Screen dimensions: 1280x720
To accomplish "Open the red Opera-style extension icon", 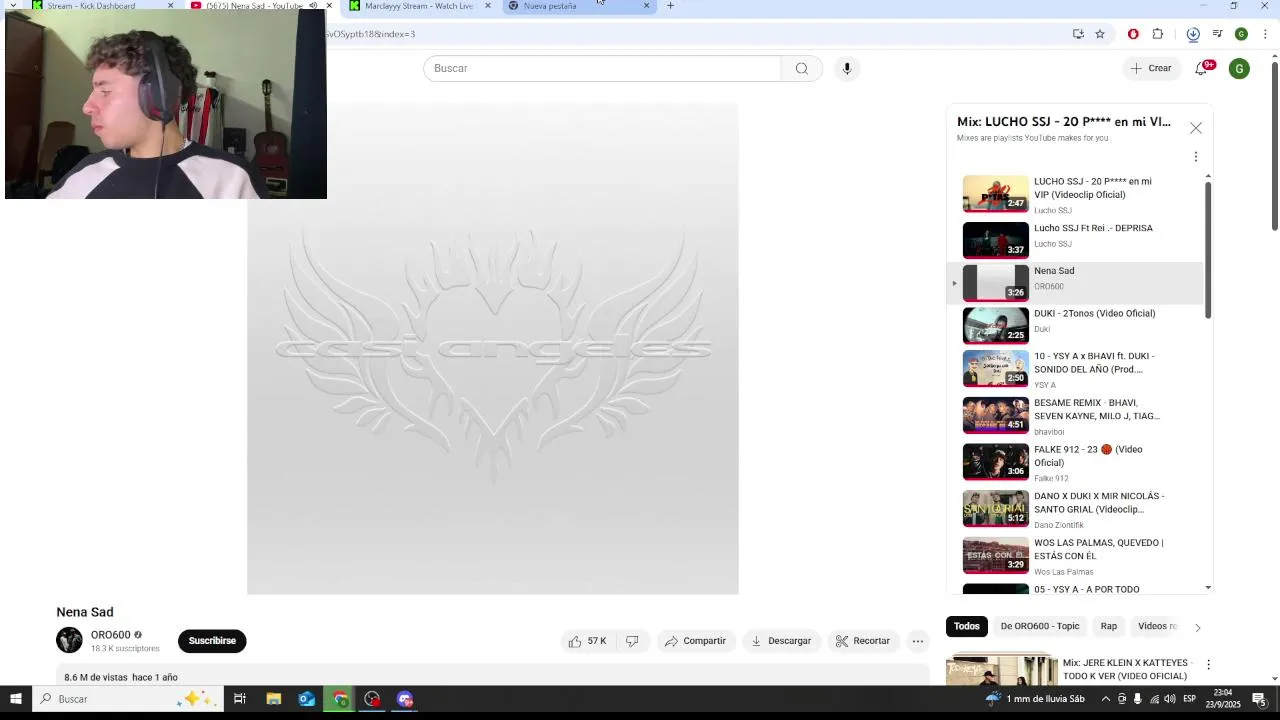I will pos(1133,34).
